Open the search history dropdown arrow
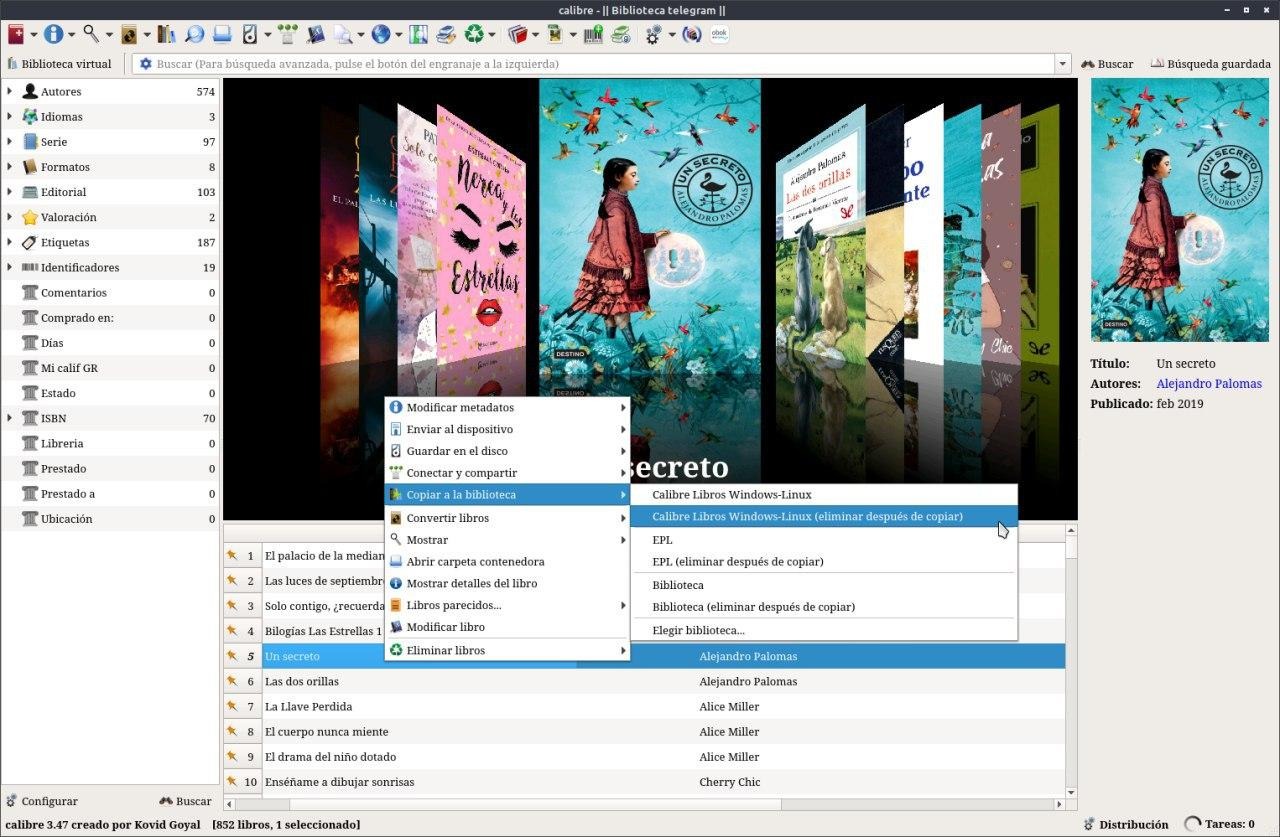The image size is (1280, 837). click(x=1062, y=64)
